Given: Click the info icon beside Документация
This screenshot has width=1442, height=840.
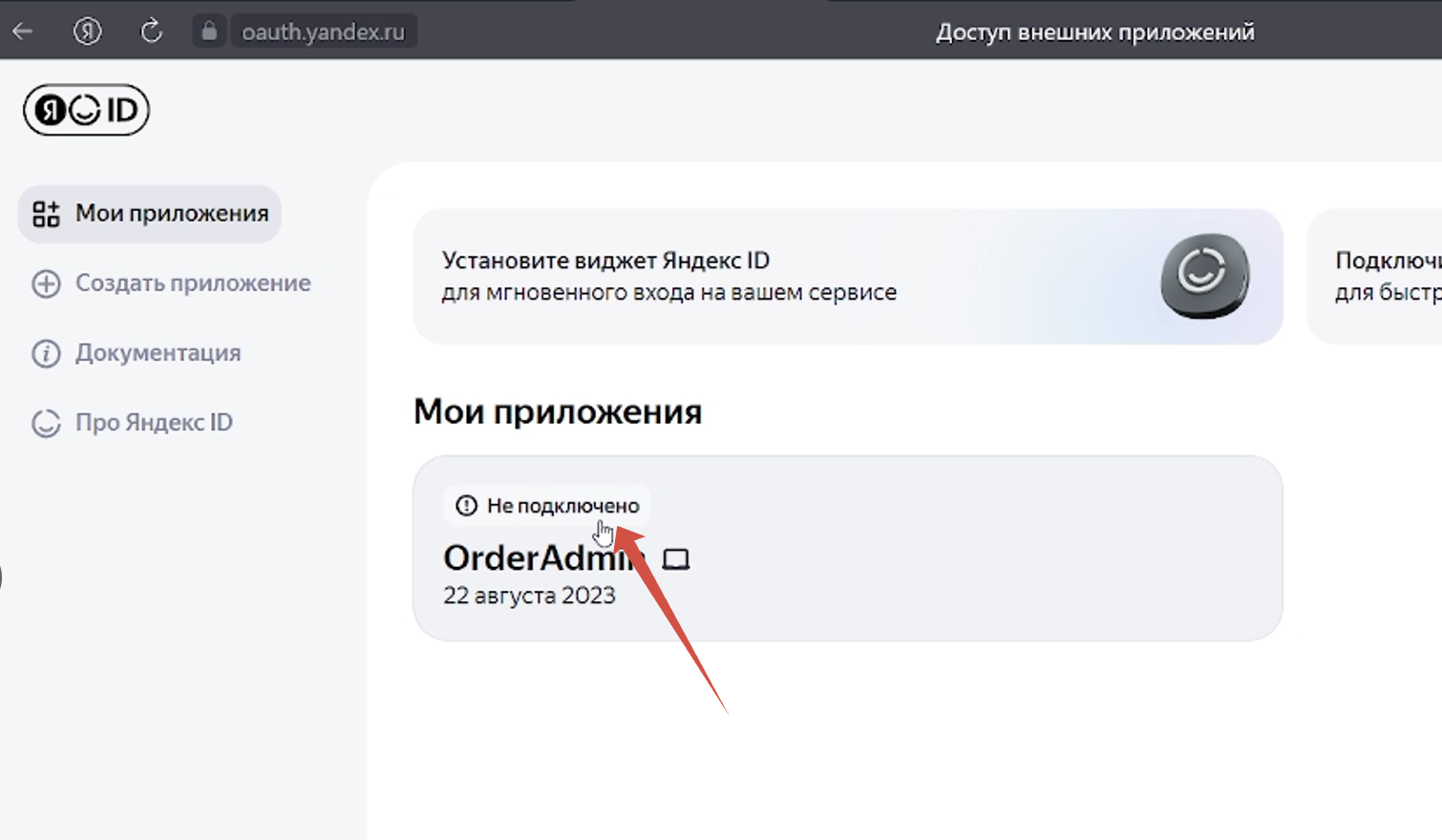Looking at the screenshot, I should tap(46, 353).
